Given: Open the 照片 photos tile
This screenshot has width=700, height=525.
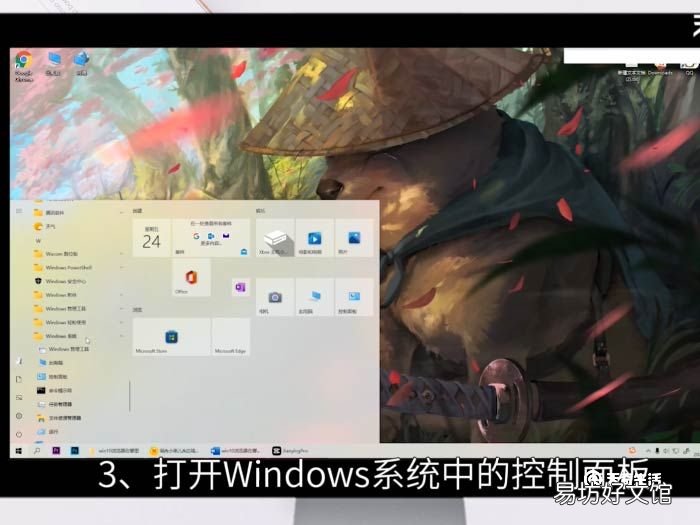Looking at the screenshot, I should (x=354, y=238).
